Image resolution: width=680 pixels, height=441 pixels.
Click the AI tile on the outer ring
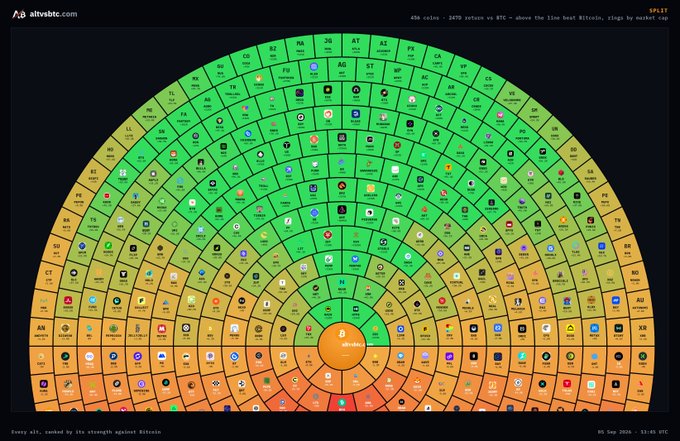(x=383, y=47)
